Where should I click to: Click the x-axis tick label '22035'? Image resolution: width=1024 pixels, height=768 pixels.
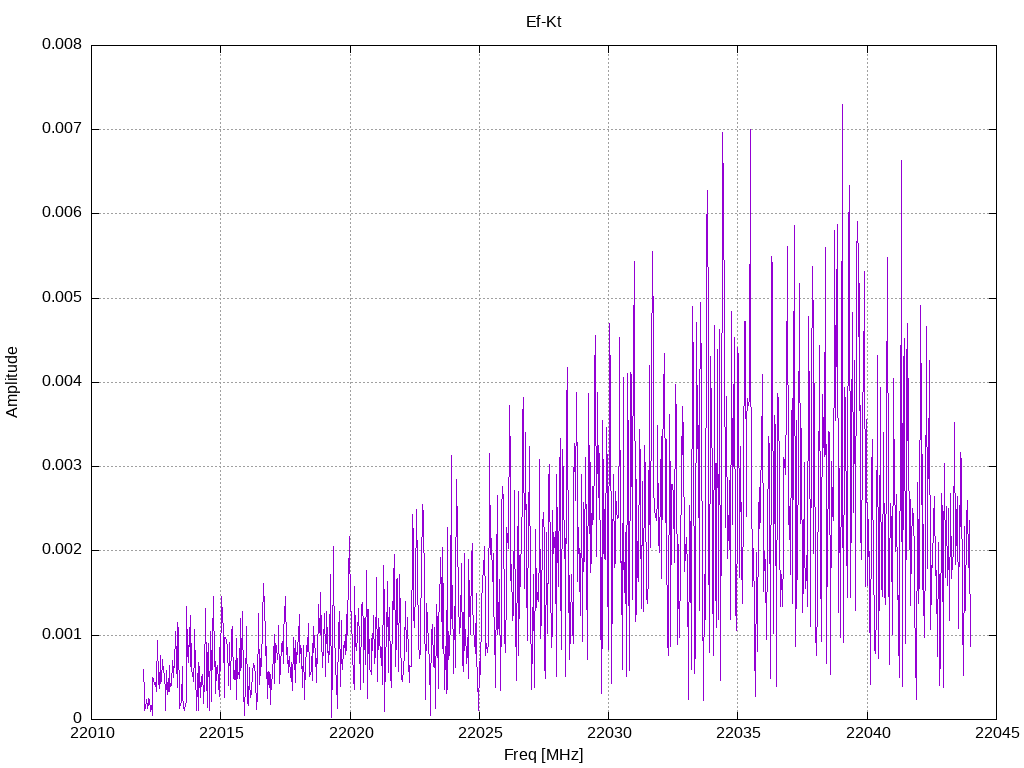click(738, 733)
